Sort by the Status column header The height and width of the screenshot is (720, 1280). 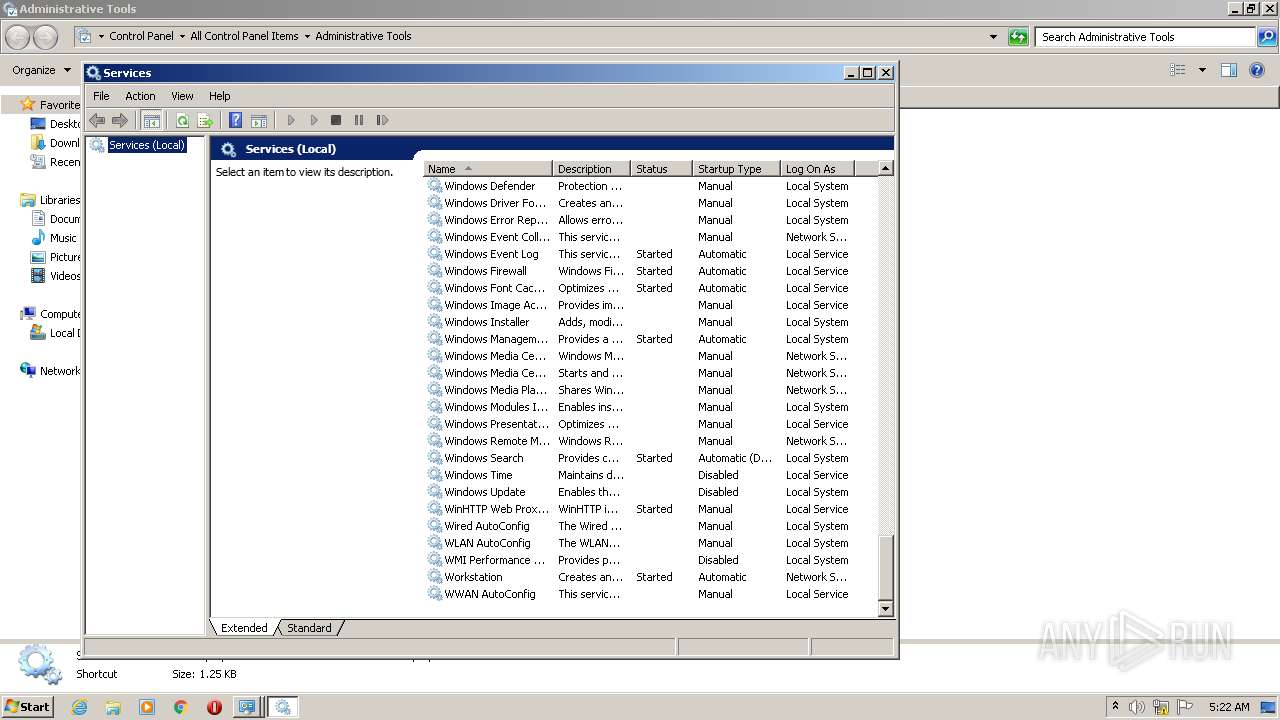point(661,169)
